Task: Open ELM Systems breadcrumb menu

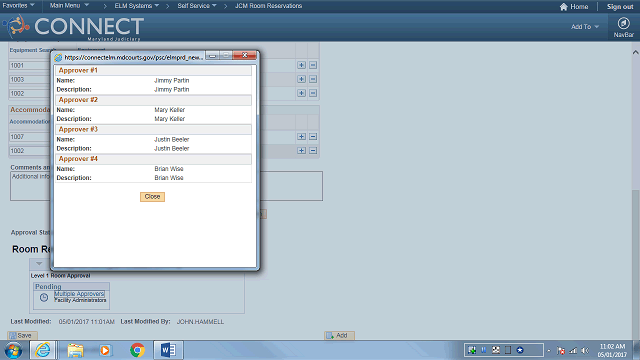Action: pos(136,6)
